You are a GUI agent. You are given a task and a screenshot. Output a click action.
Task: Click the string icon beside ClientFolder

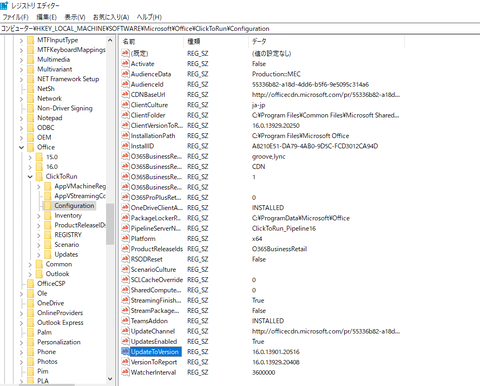click(125, 115)
